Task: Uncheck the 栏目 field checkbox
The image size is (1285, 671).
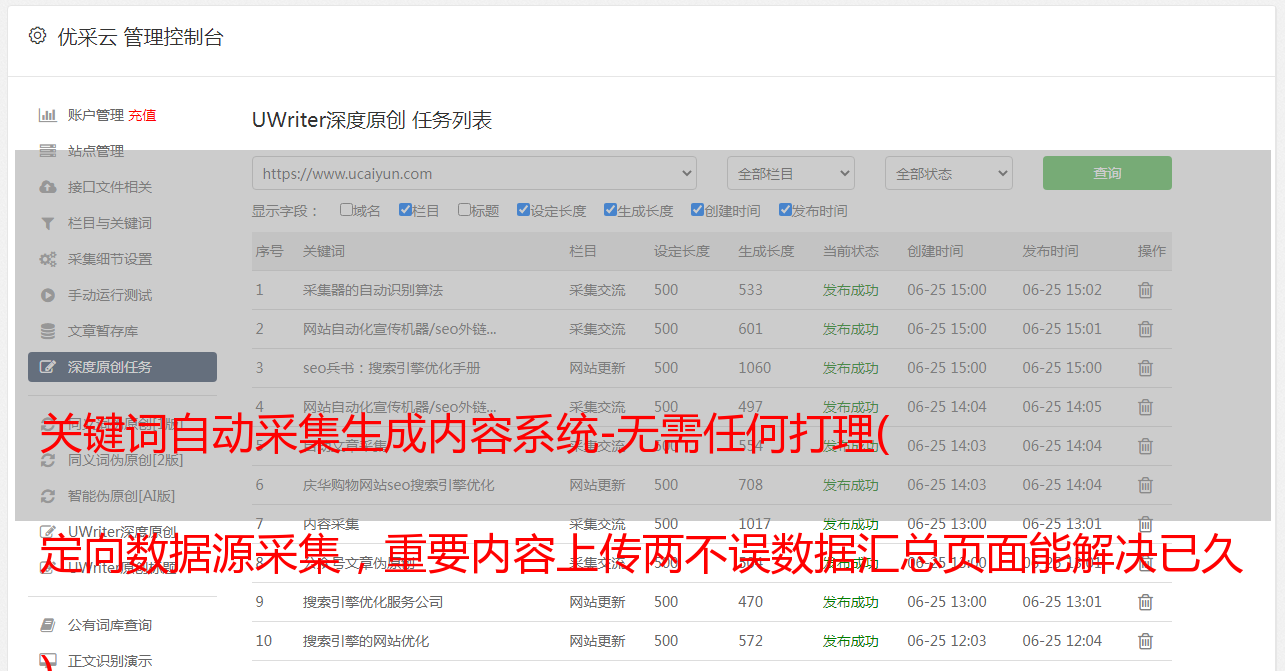Action: click(x=405, y=210)
